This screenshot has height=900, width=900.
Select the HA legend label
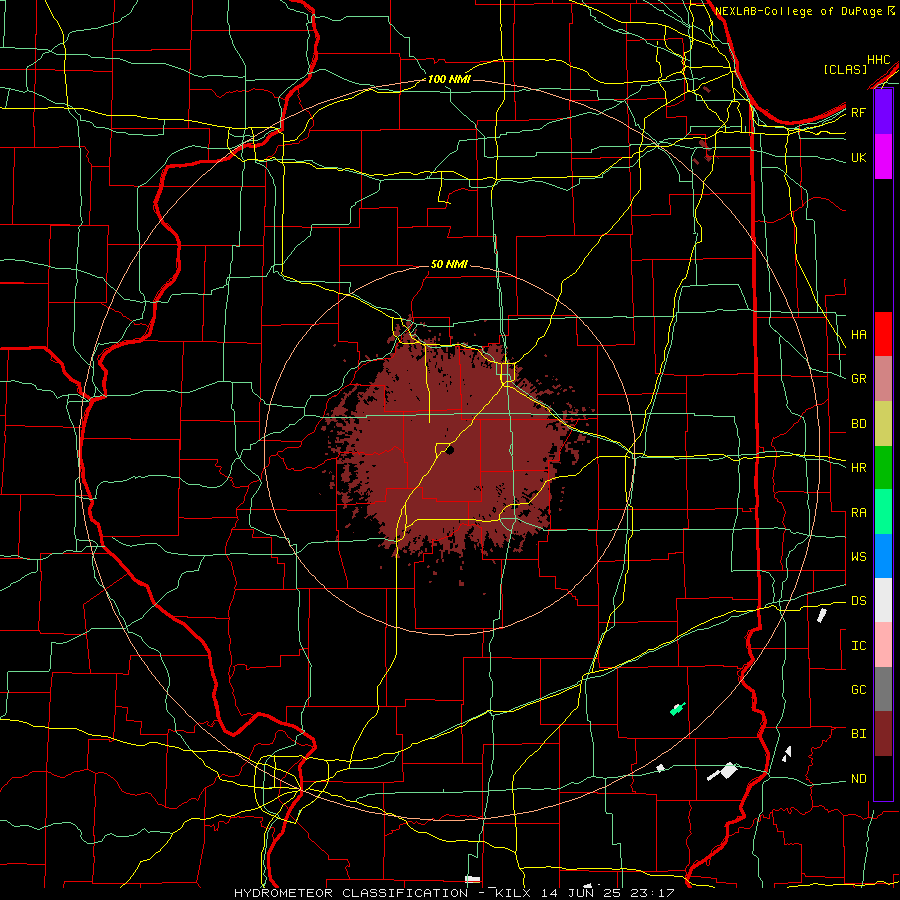[858, 334]
